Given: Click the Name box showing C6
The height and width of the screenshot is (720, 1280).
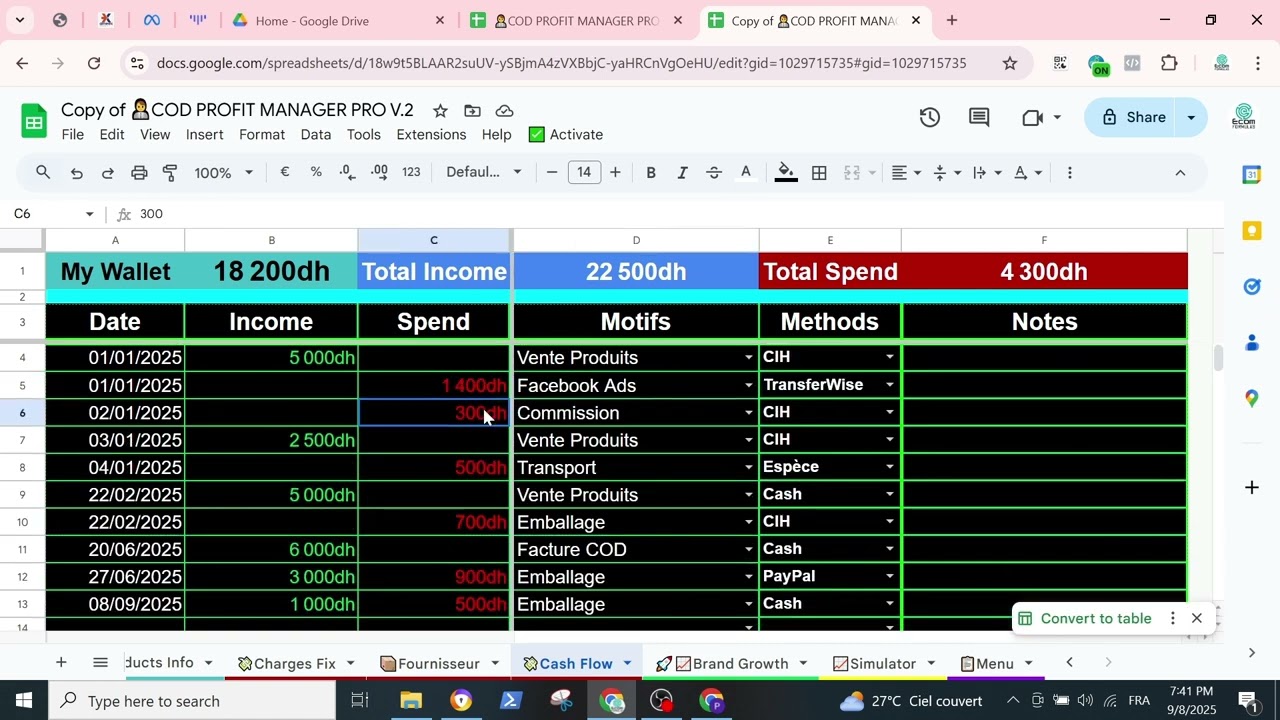Looking at the screenshot, I should coord(53,214).
